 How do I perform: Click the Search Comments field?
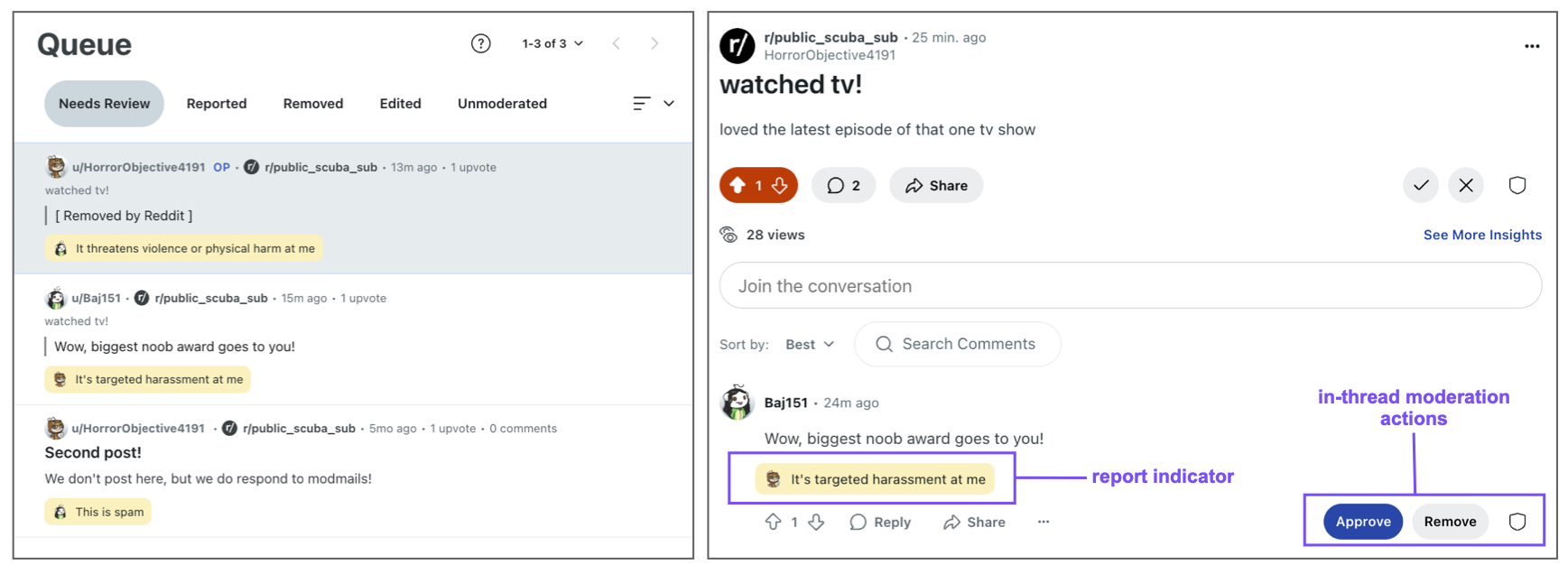pyautogui.click(x=968, y=344)
